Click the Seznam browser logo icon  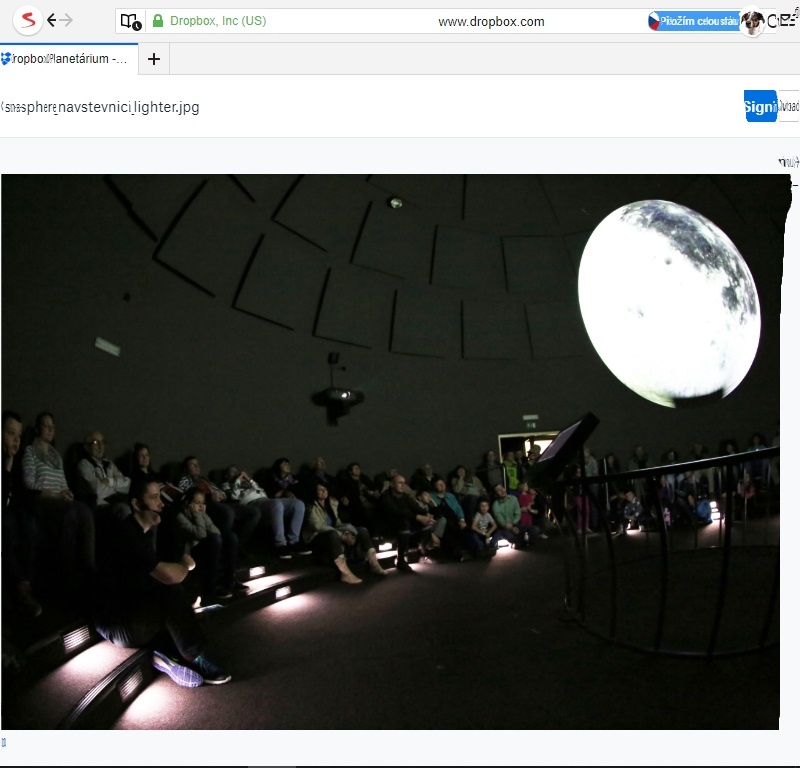coord(29,20)
